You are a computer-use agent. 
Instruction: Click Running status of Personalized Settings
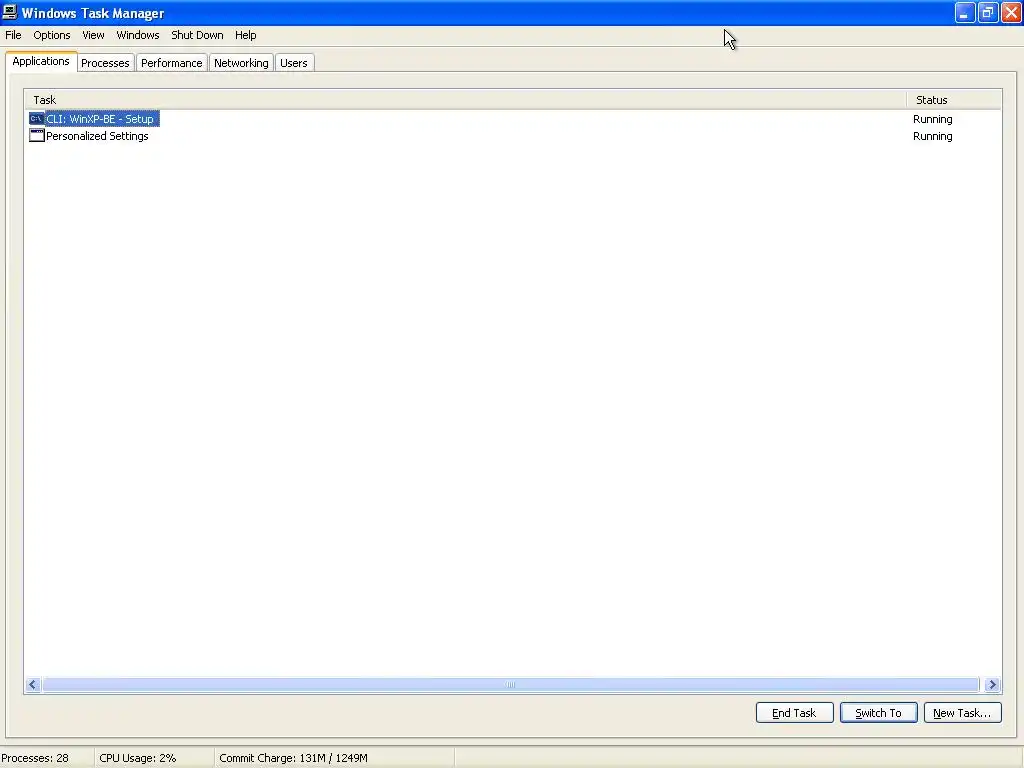pos(933,136)
